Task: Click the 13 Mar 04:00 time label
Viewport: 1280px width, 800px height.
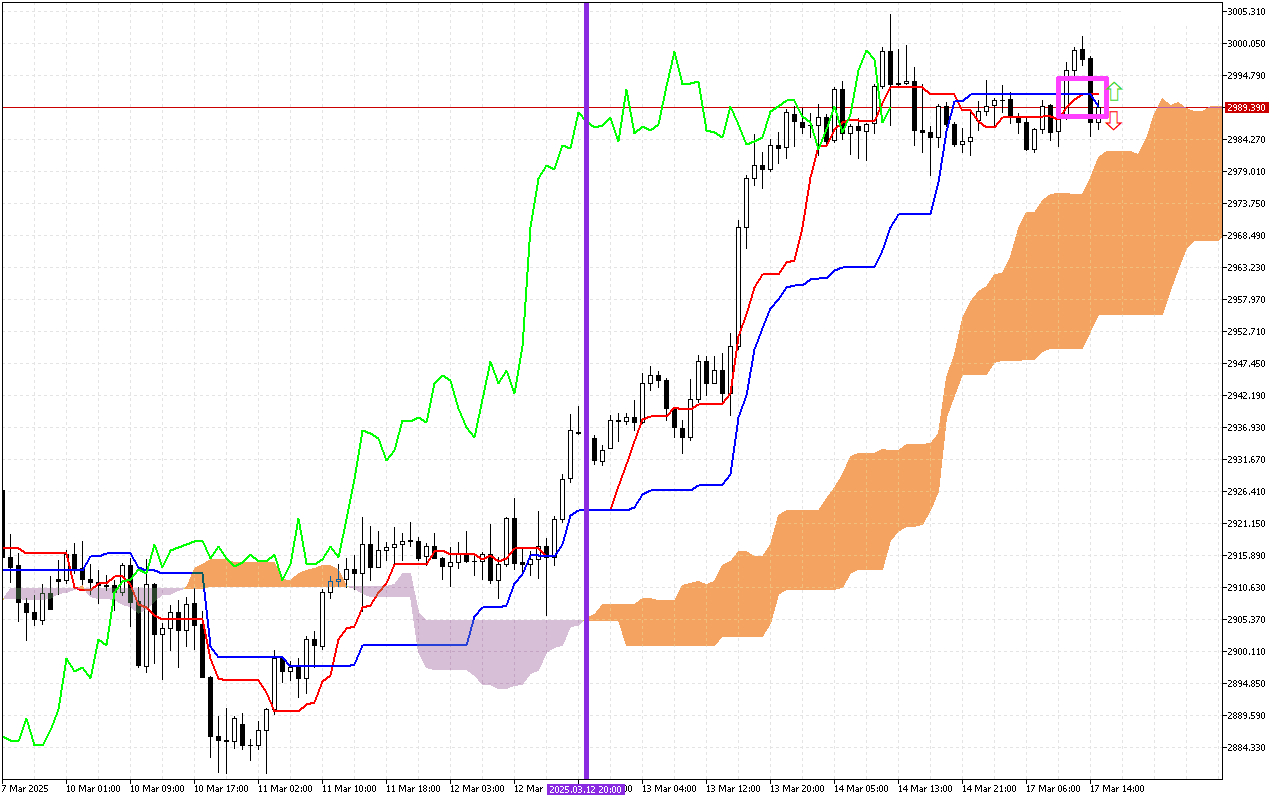Action: click(671, 789)
